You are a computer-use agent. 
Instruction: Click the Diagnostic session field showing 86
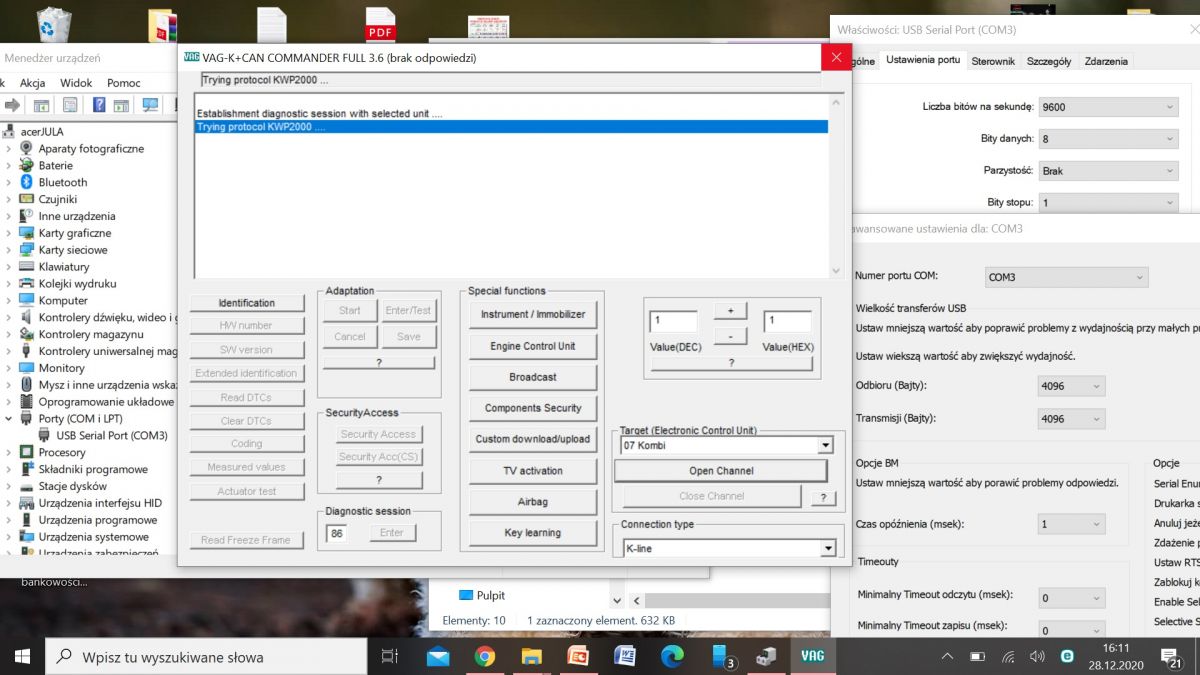336,533
